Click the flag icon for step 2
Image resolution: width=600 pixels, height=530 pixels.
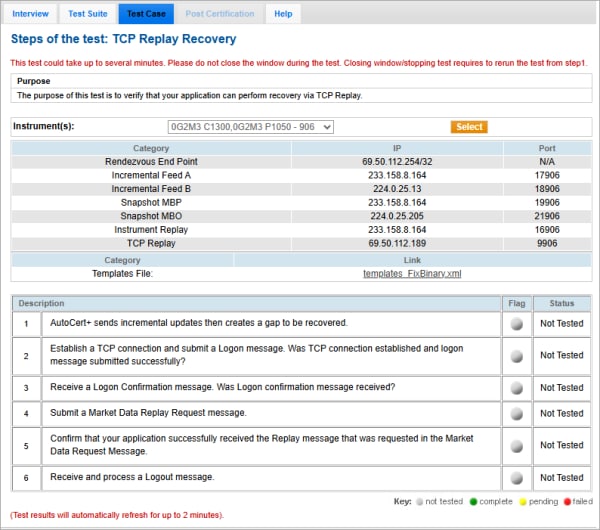pyautogui.click(x=516, y=356)
